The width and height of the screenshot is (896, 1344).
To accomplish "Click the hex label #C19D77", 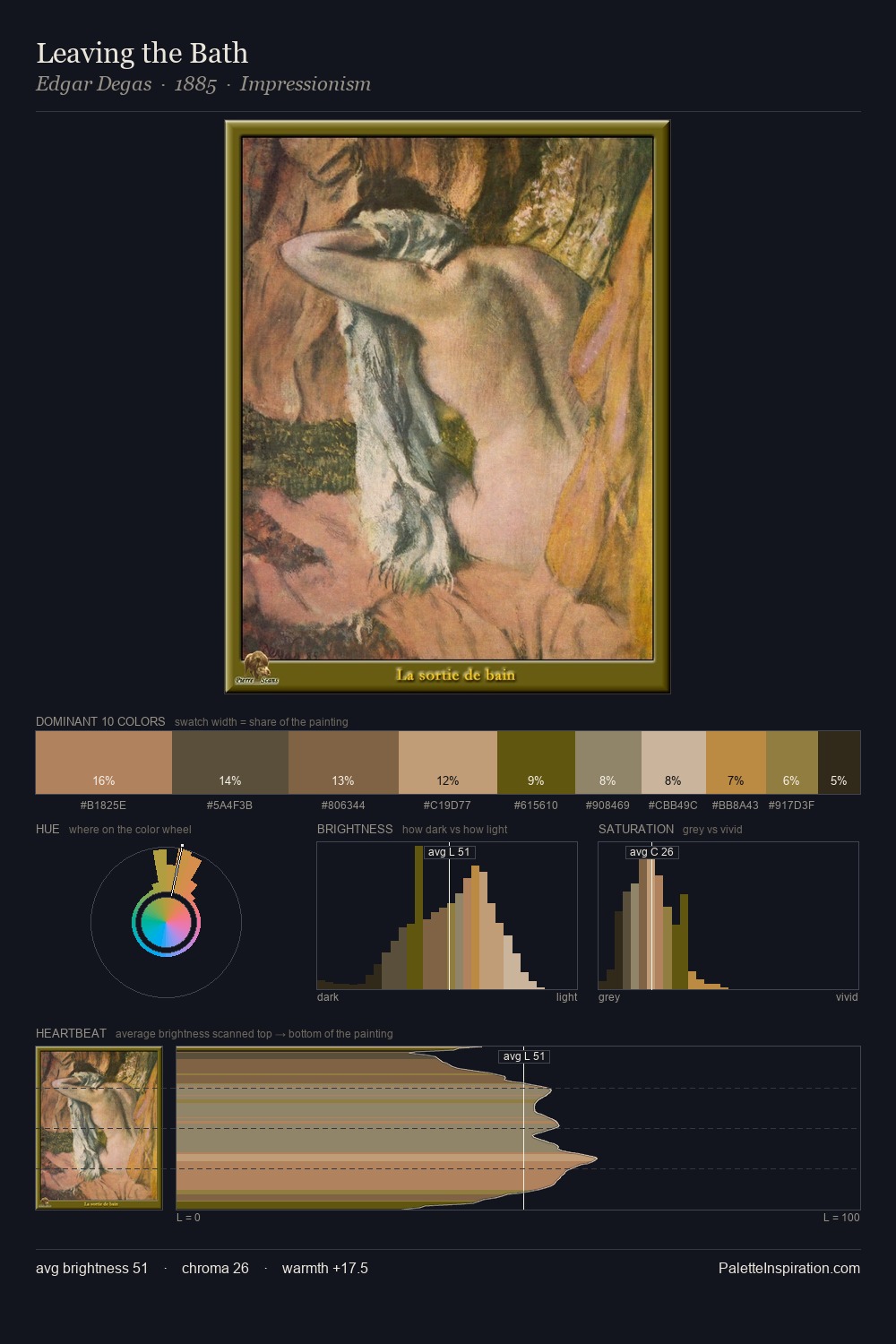I will tap(447, 806).
